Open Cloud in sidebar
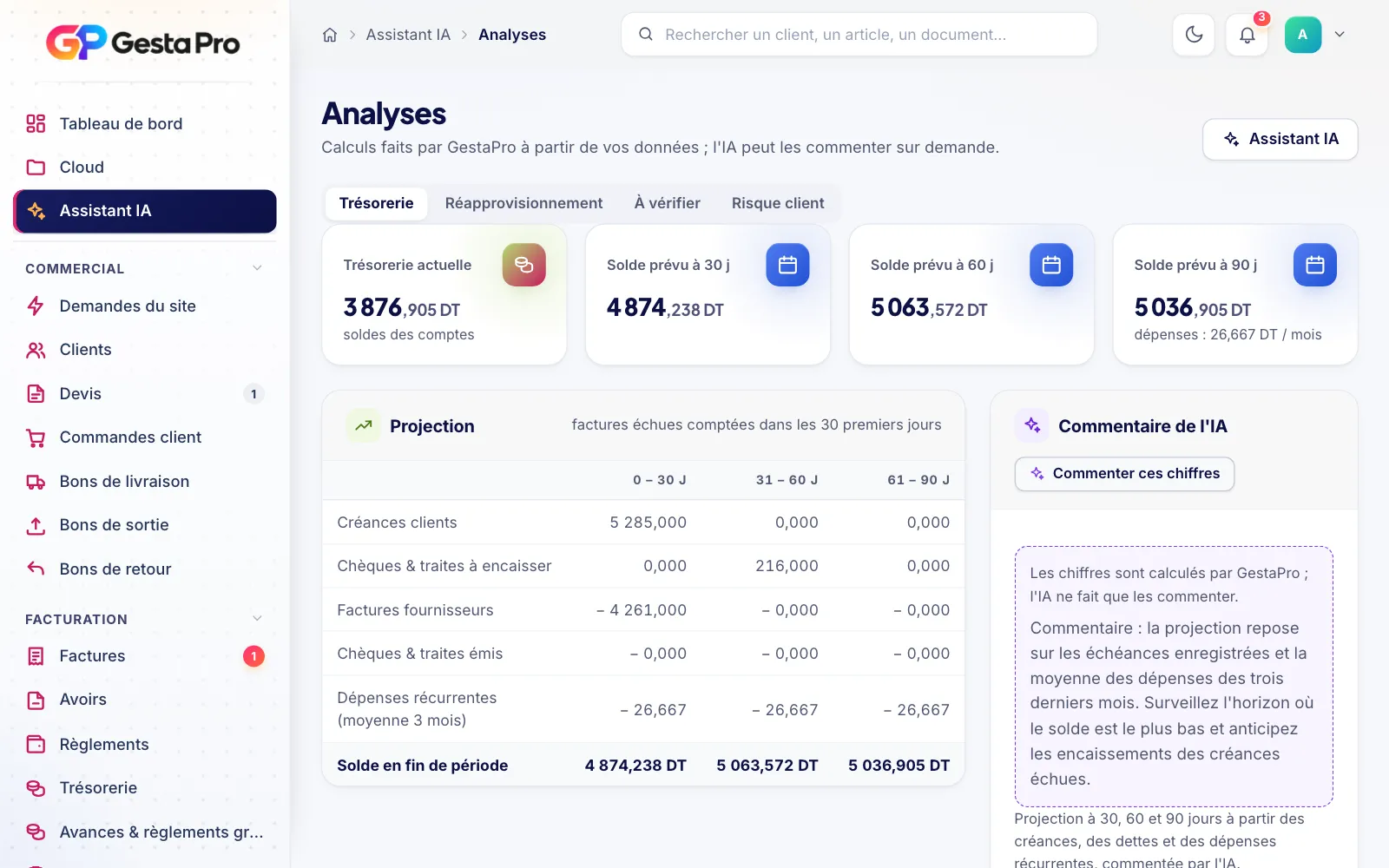This screenshot has width=1389, height=868. [x=145, y=167]
